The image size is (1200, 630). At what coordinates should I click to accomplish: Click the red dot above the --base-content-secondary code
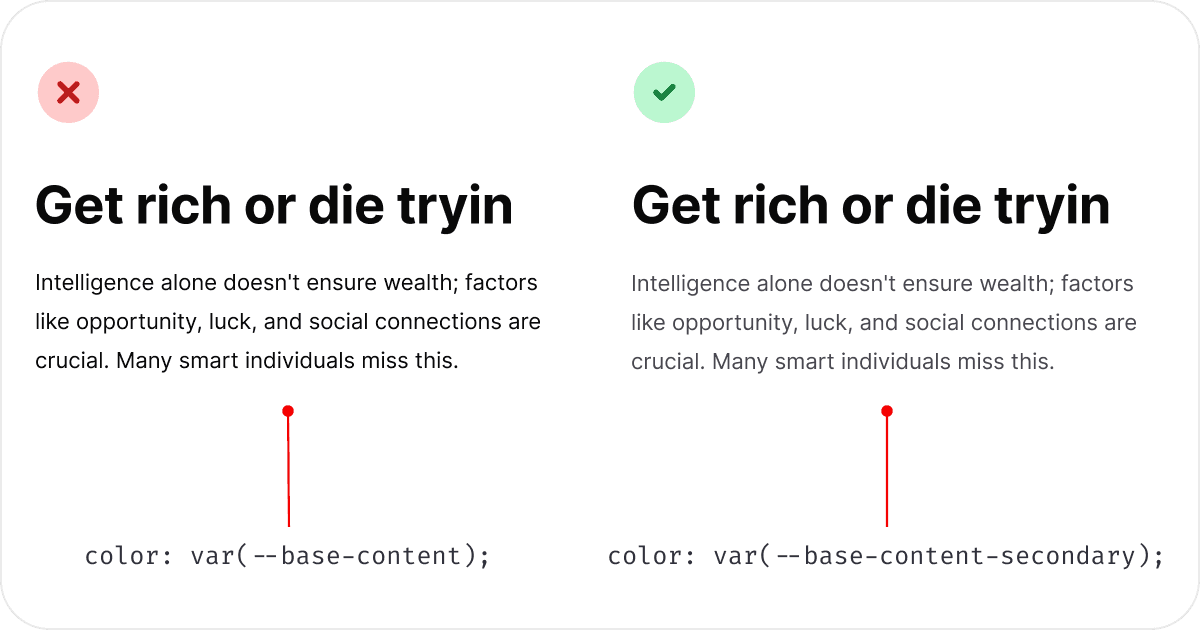(x=886, y=411)
